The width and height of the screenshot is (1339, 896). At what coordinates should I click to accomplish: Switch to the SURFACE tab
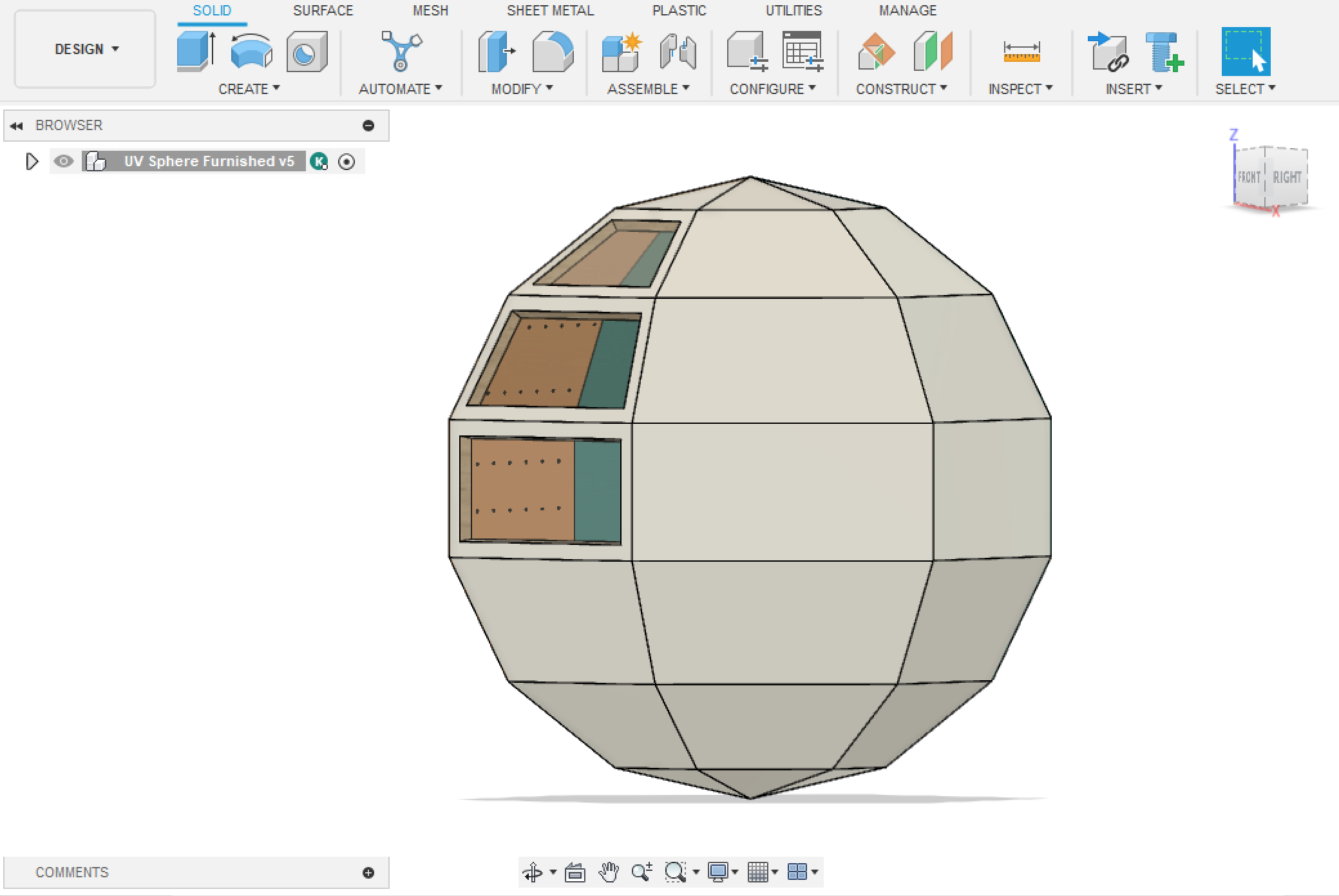coord(323,10)
